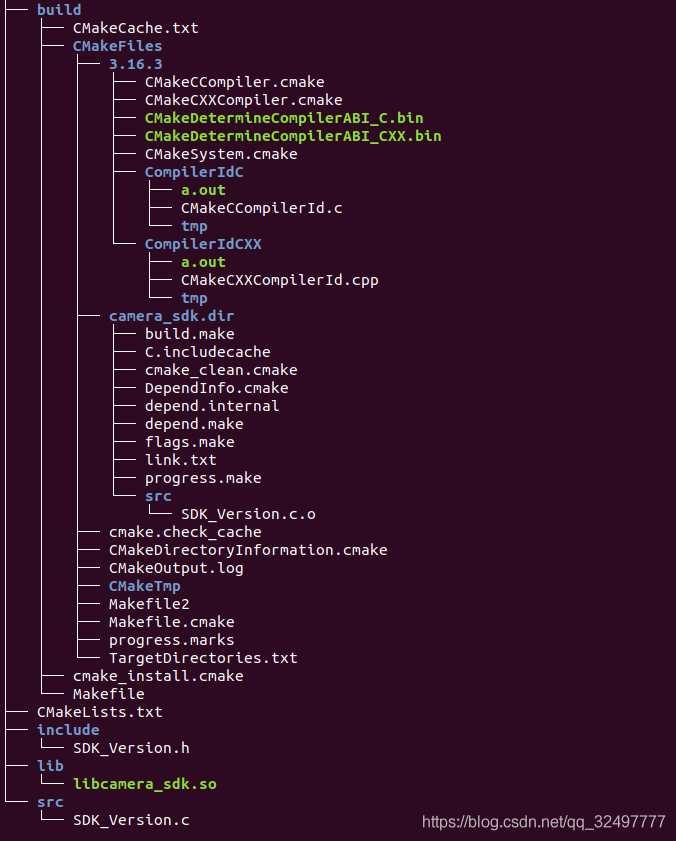676x841 pixels.
Task: Click TargetDirectories.txt file name
Action: (x=203, y=658)
